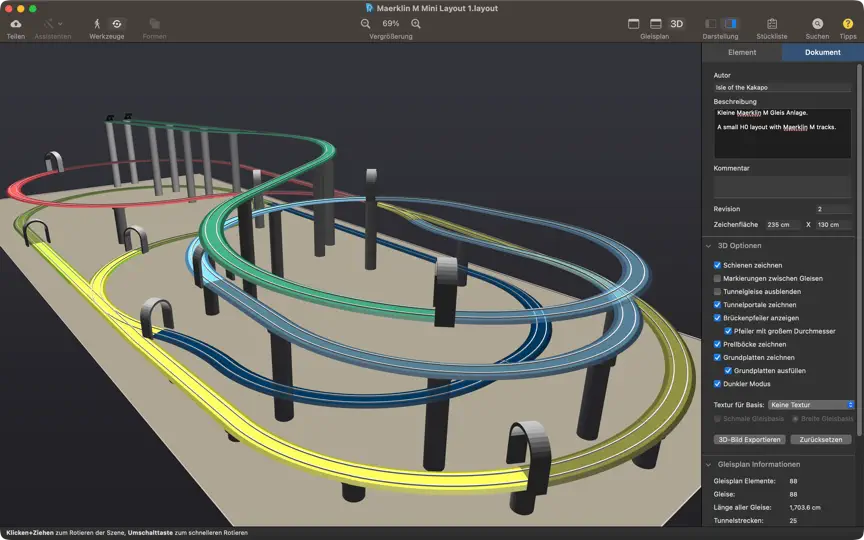
Task: Switch to 3D Gleisplan view
Action: (x=676, y=24)
